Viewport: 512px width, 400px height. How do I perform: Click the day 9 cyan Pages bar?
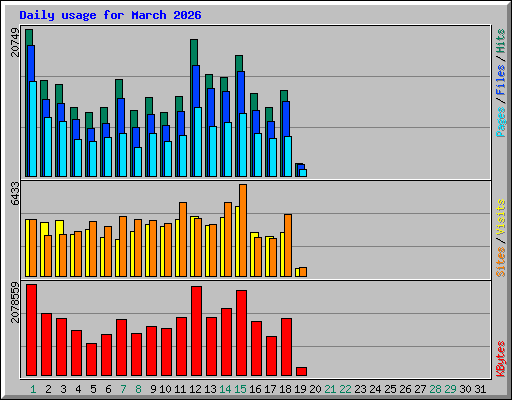[x=153, y=155]
